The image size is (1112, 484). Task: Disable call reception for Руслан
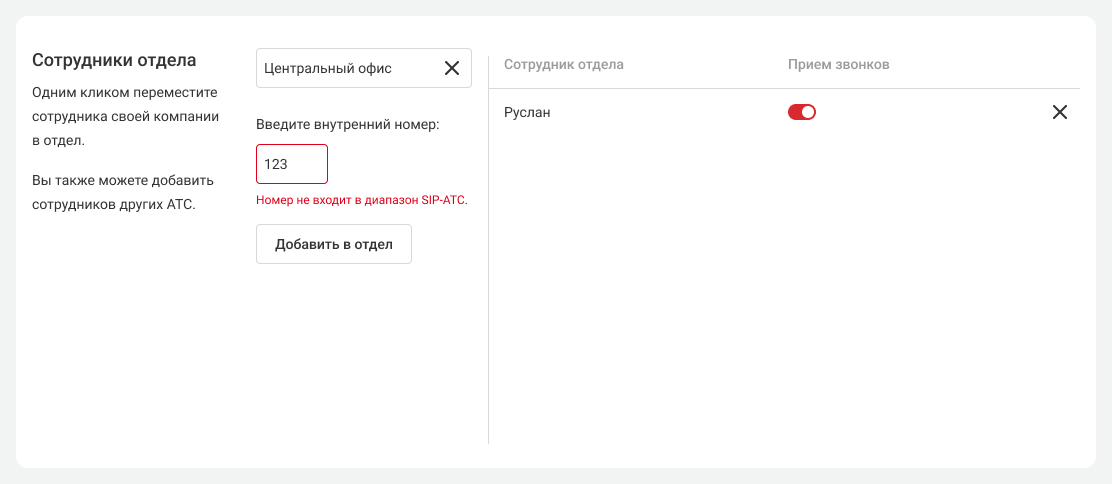[802, 113]
